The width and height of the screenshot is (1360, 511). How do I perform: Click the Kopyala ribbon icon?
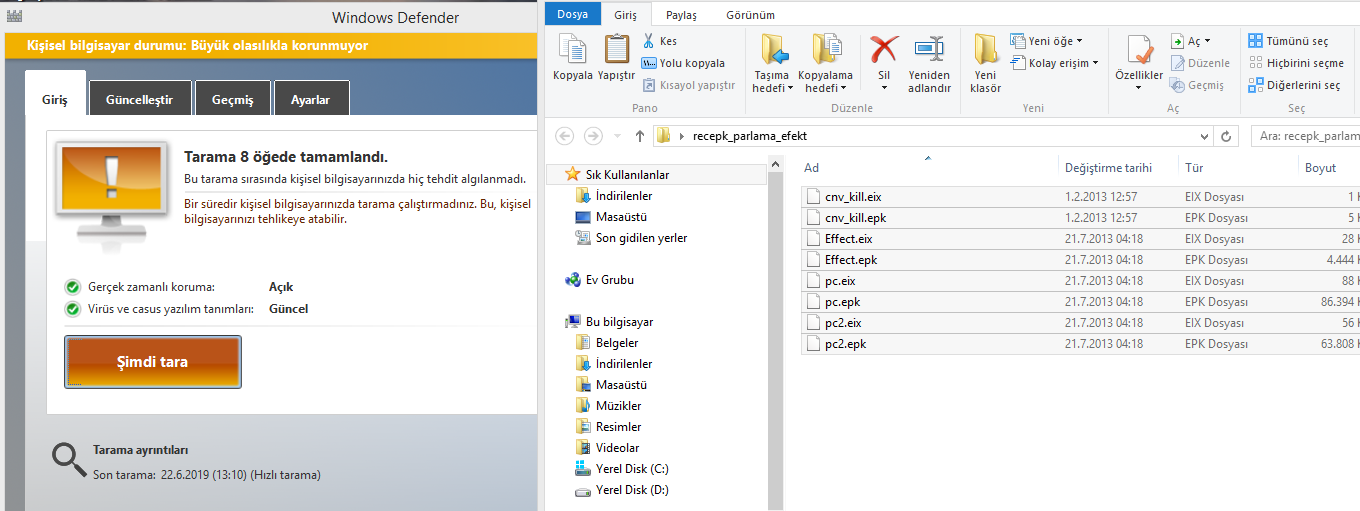(573, 49)
